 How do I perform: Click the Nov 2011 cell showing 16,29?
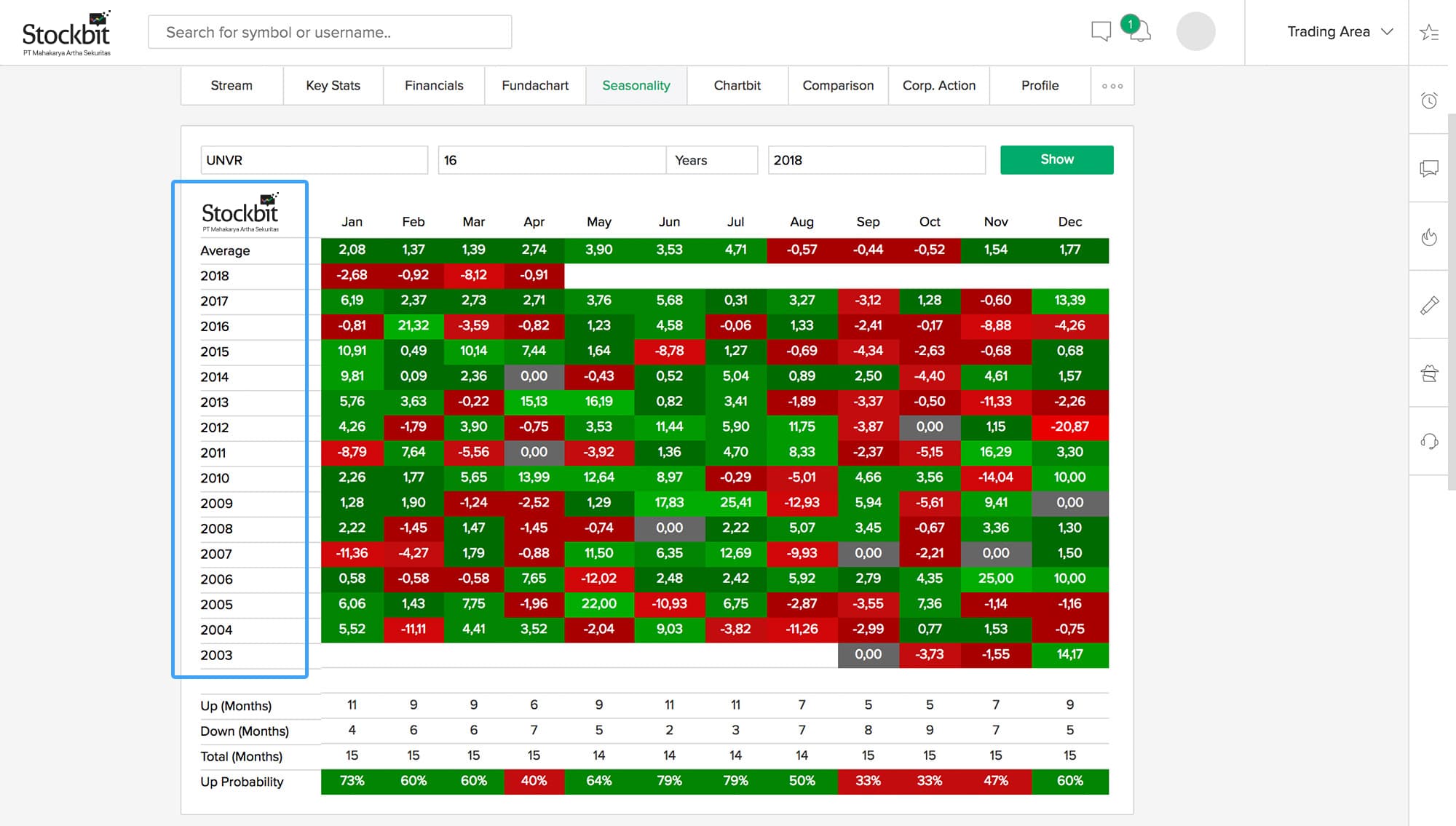click(995, 452)
